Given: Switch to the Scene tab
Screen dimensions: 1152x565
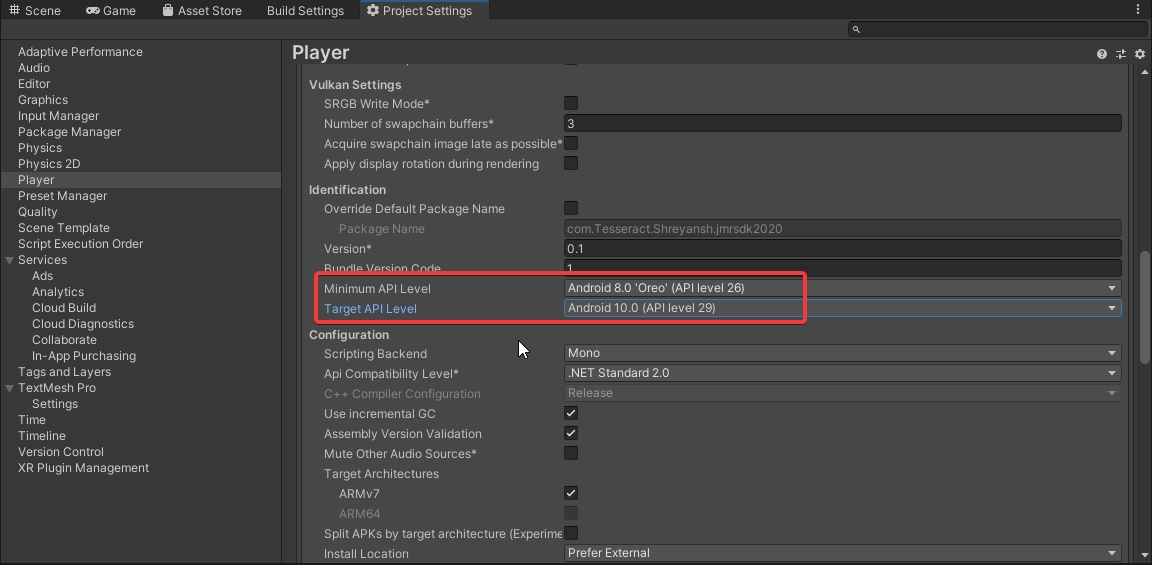Looking at the screenshot, I should (35, 11).
